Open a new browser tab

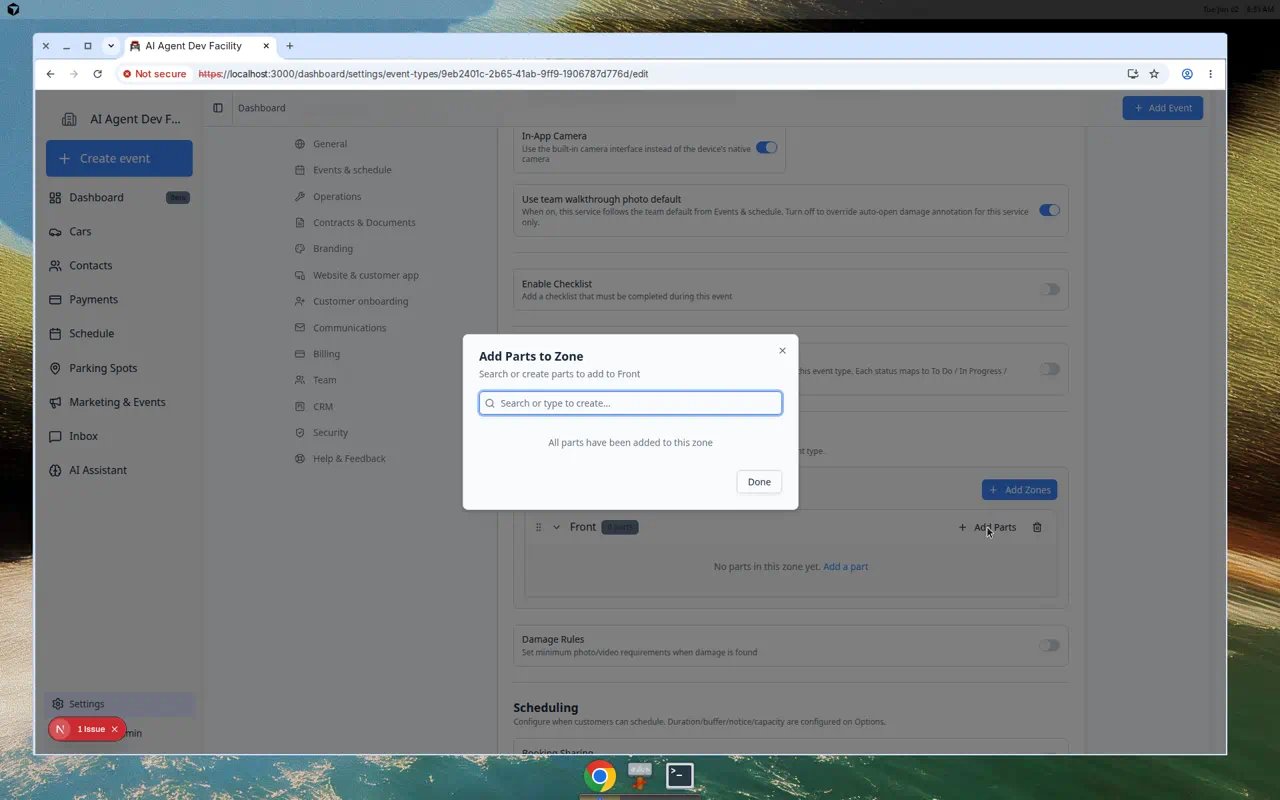(290, 46)
